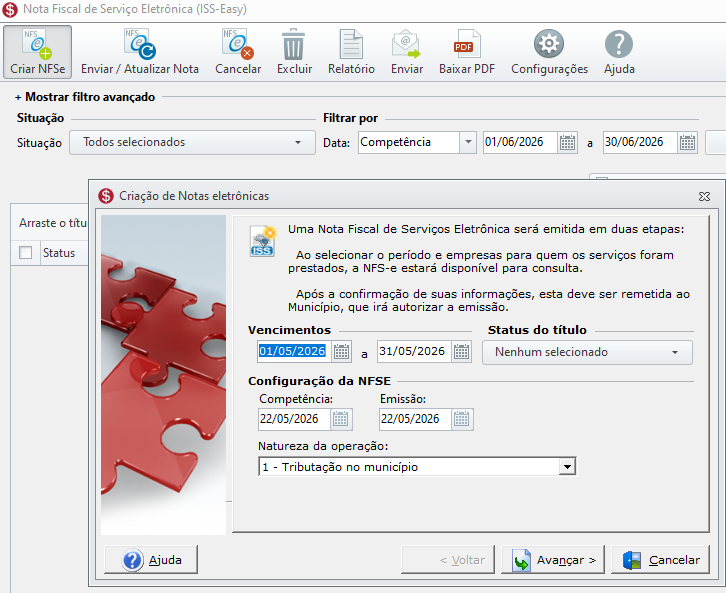Click the Avançar button
This screenshot has width=726, height=593.
(553, 560)
